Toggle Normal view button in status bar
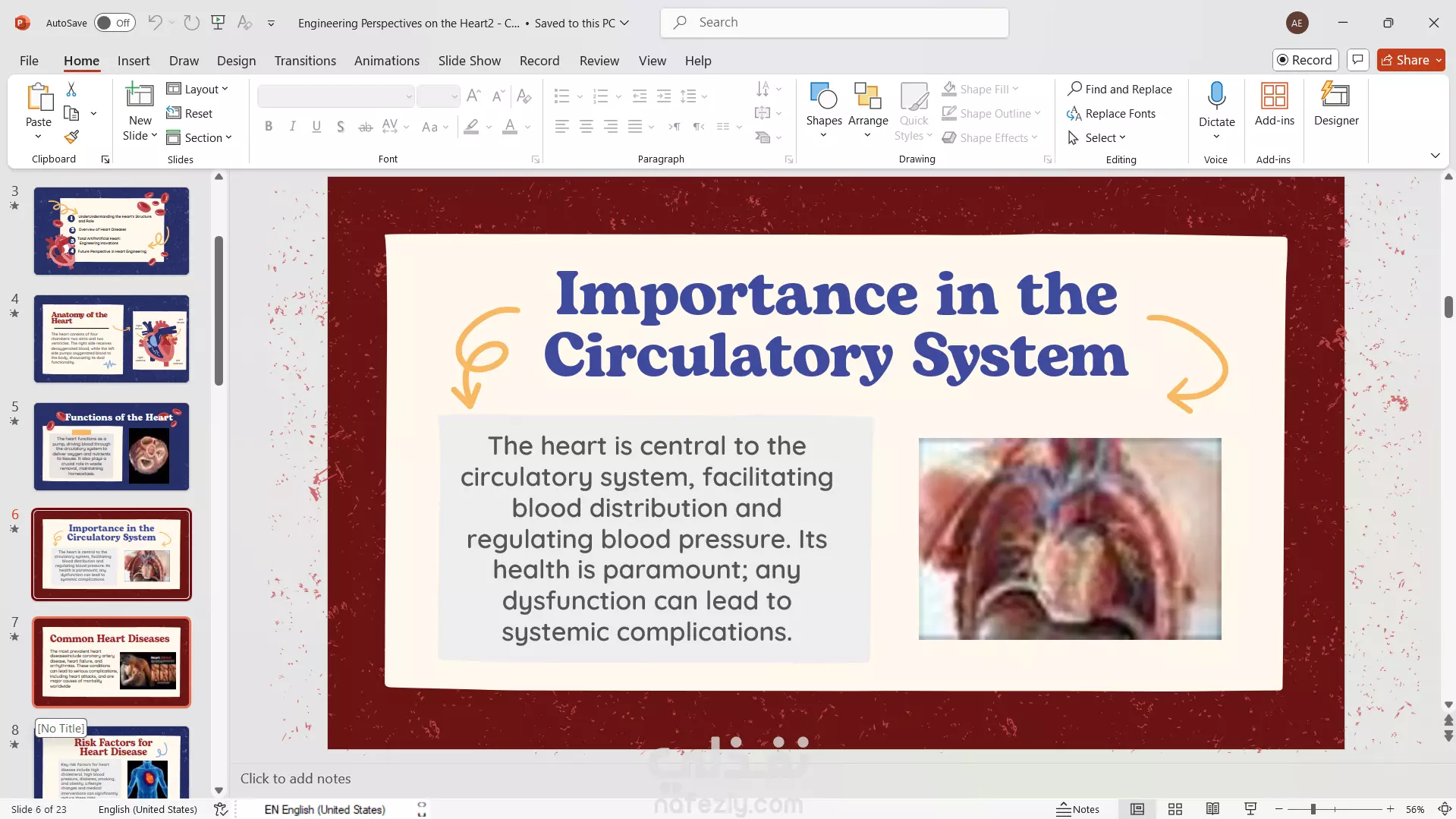The height and width of the screenshot is (819, 1456). 1137,809
